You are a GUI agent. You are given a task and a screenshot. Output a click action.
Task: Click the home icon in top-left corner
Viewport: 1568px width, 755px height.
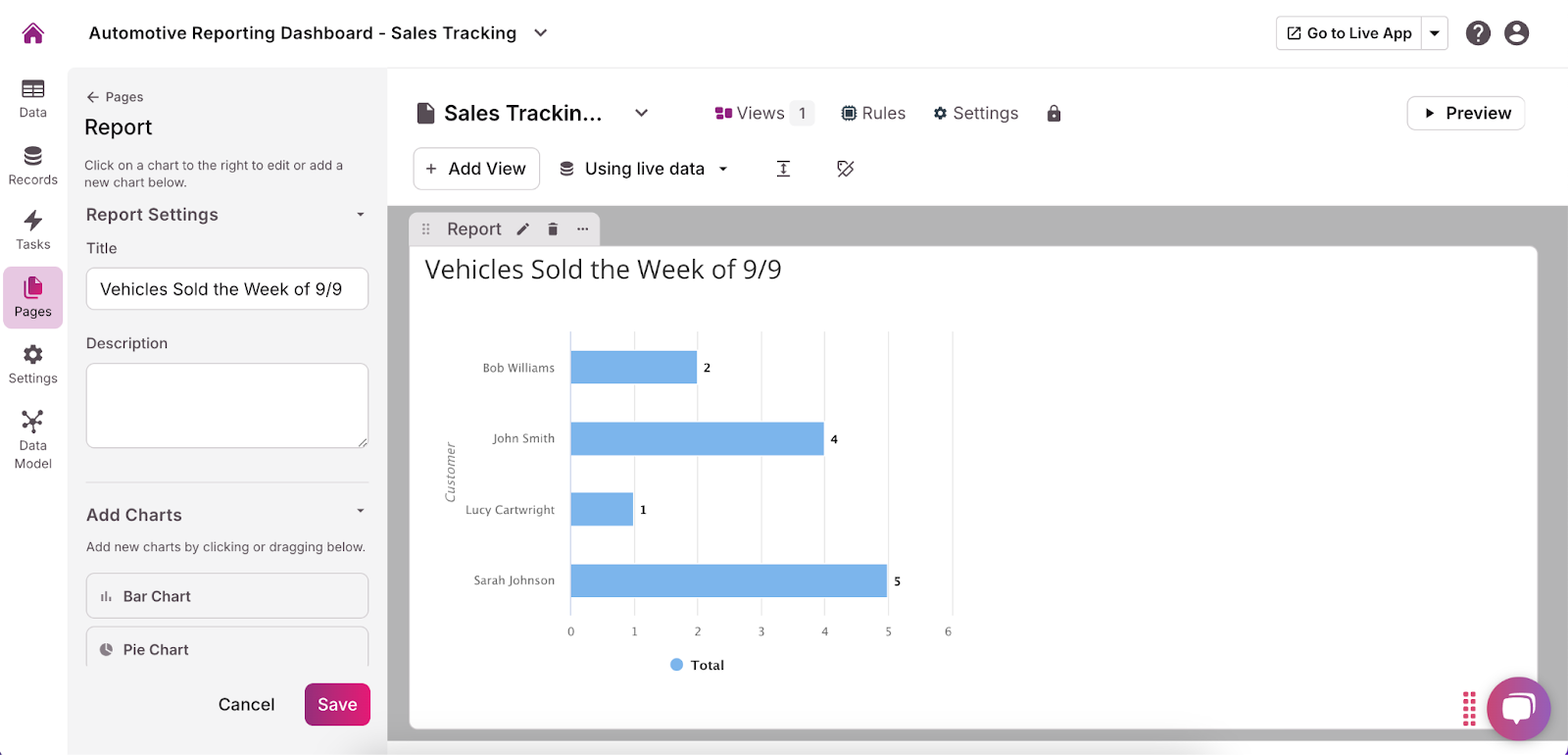tap(33, 33)
